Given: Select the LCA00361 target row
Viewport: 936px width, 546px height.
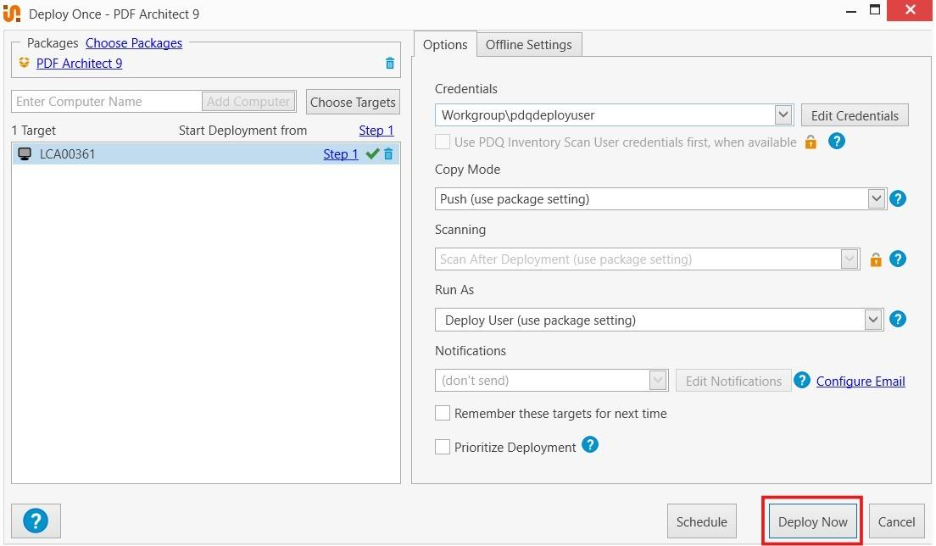Looking at the screenshot, I should click(x=205, y=154).
